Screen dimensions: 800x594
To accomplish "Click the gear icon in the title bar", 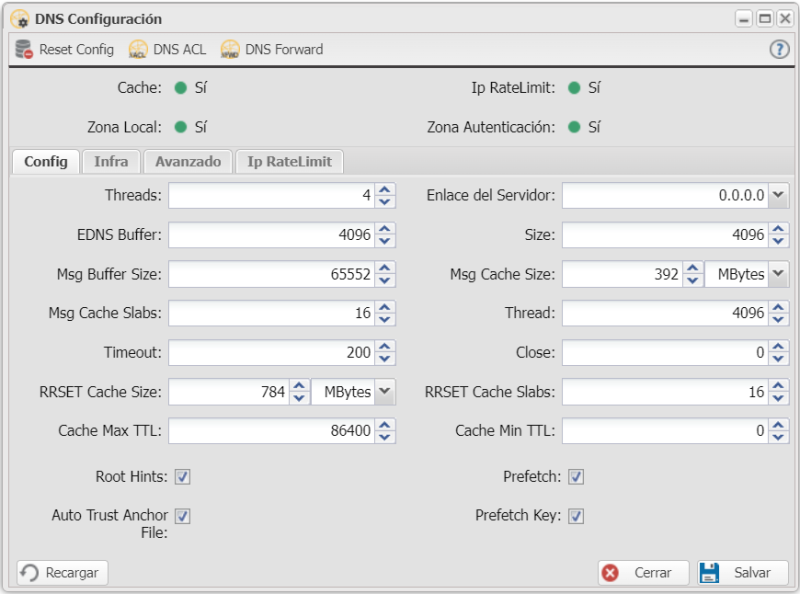I will [18, 18].
